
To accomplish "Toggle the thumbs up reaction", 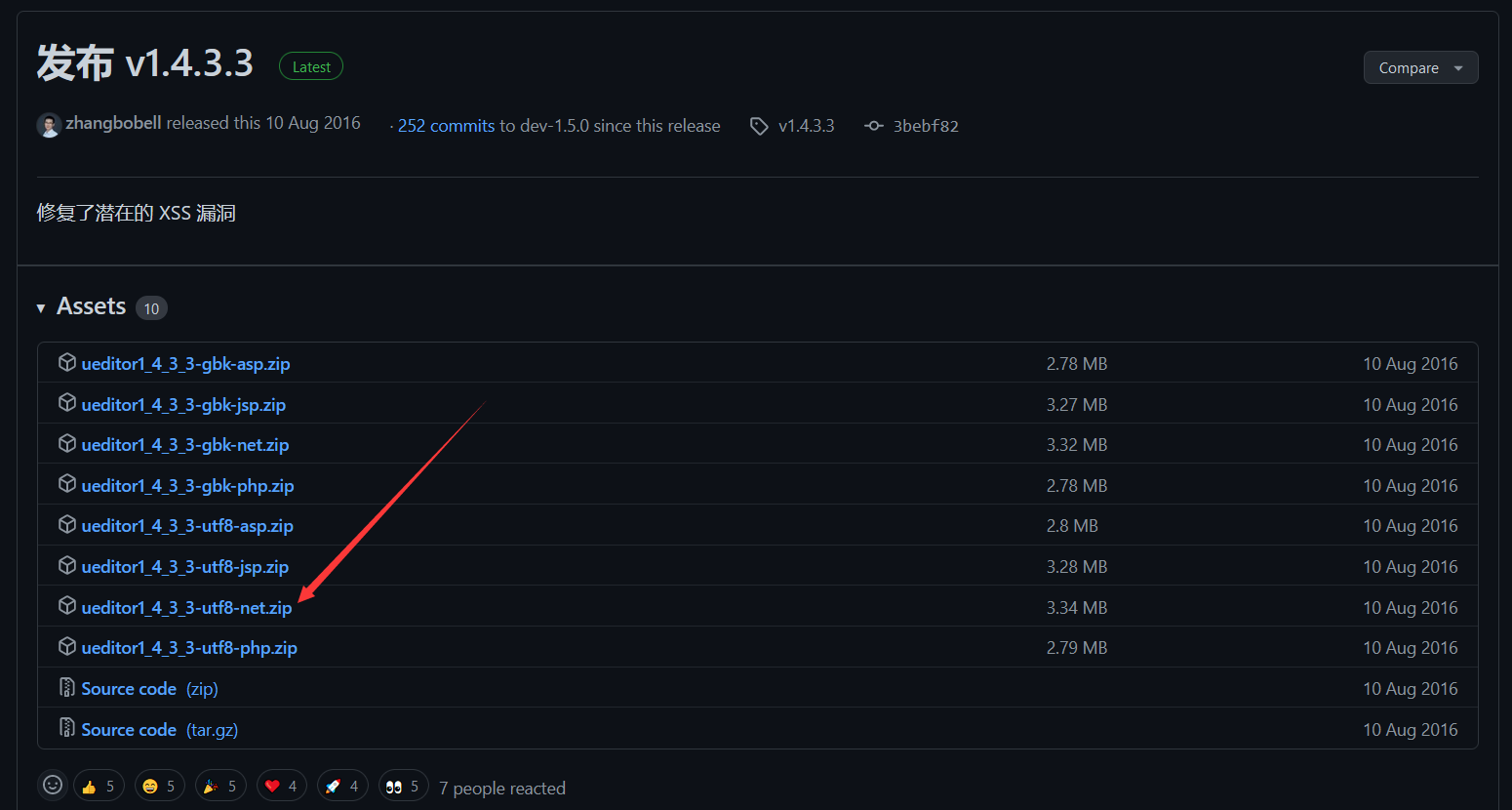I will point(99,786).
